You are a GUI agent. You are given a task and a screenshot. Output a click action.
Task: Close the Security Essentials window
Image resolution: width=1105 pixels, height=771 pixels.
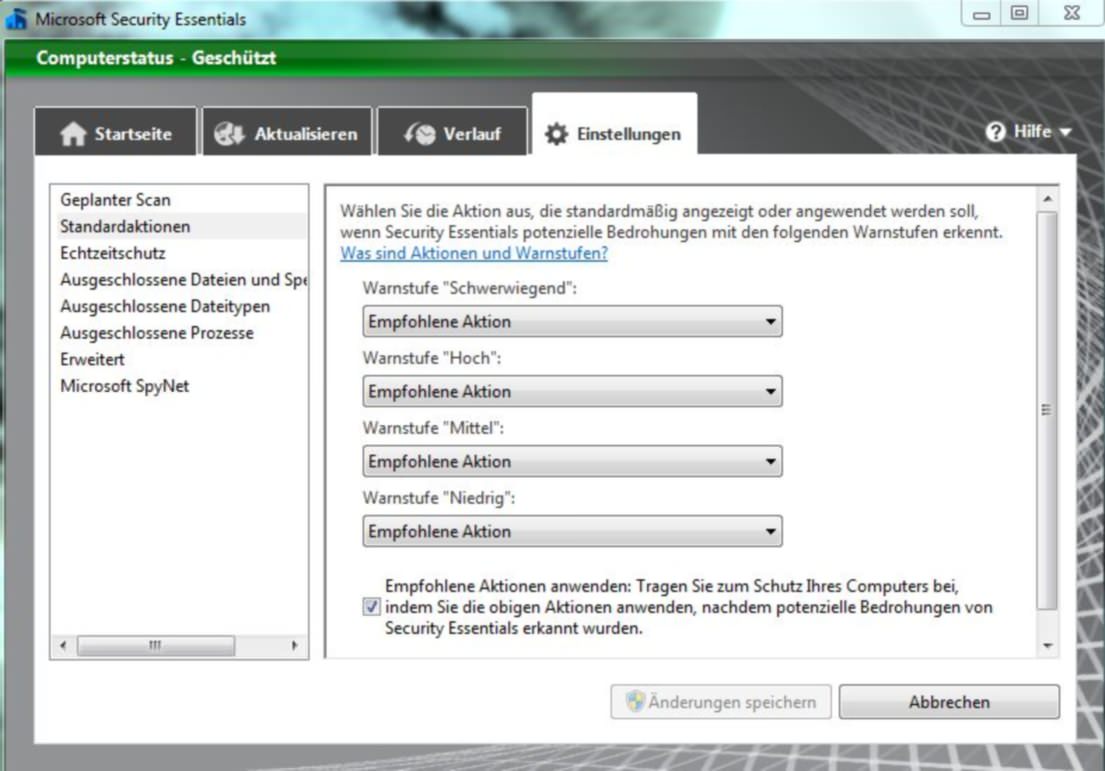coord(1071,13)
